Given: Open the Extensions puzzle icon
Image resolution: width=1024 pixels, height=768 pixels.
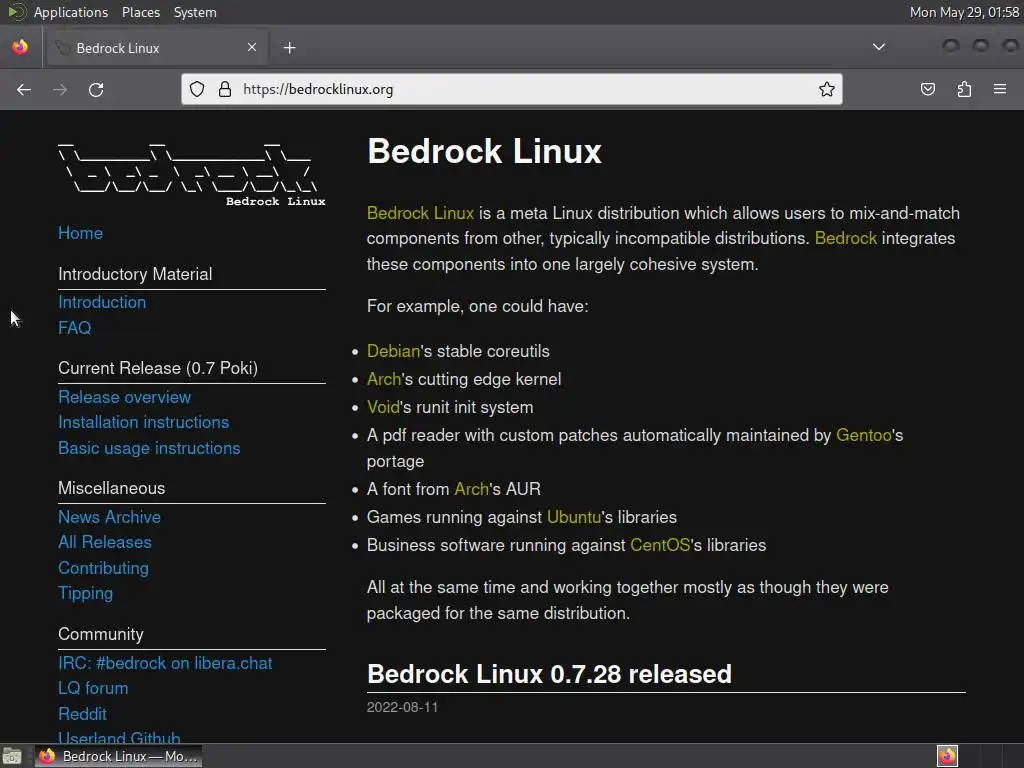Looking at the screenshot, I should [x=964, y=89].
